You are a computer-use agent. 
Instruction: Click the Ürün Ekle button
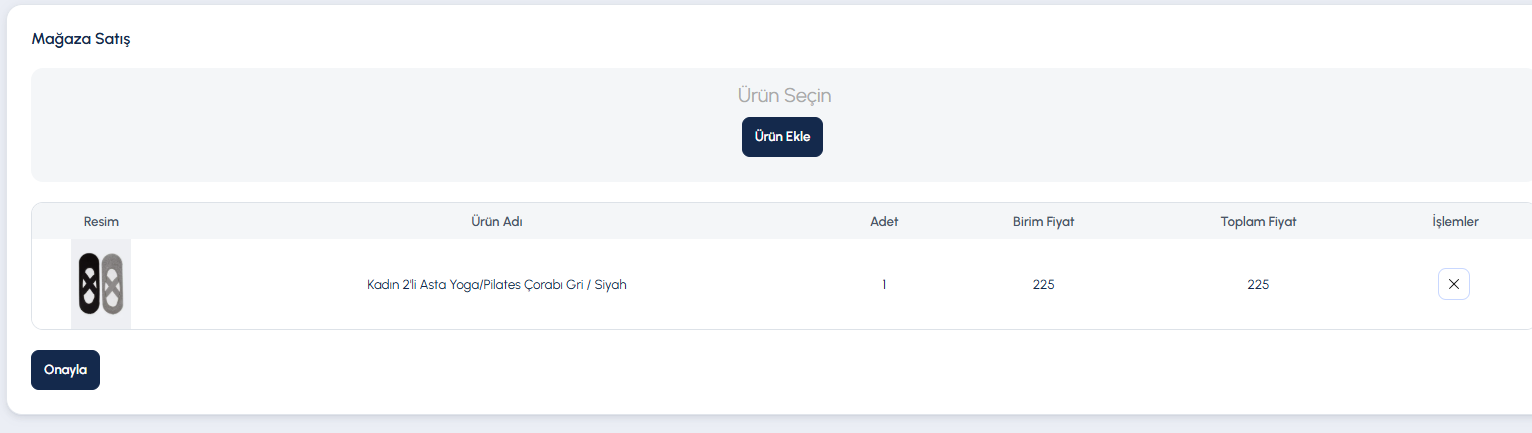pyautogui.click(x=782, y=137)
